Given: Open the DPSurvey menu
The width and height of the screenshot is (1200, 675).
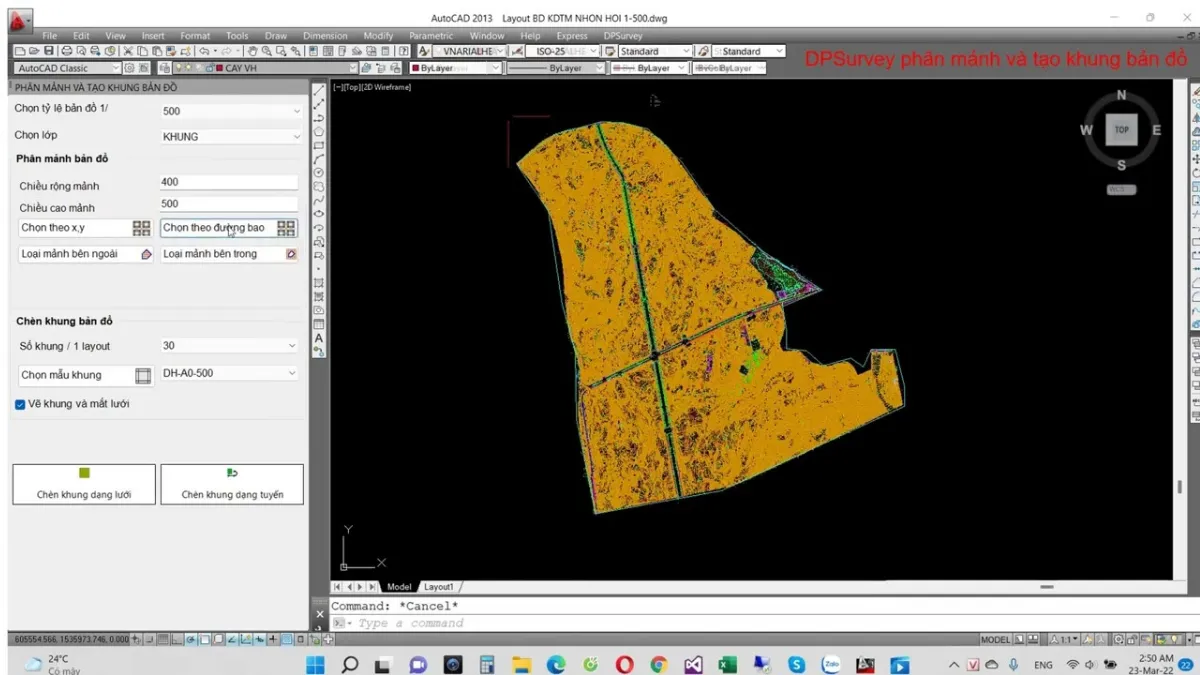Looking at the screenshot, I should point(622,36).
